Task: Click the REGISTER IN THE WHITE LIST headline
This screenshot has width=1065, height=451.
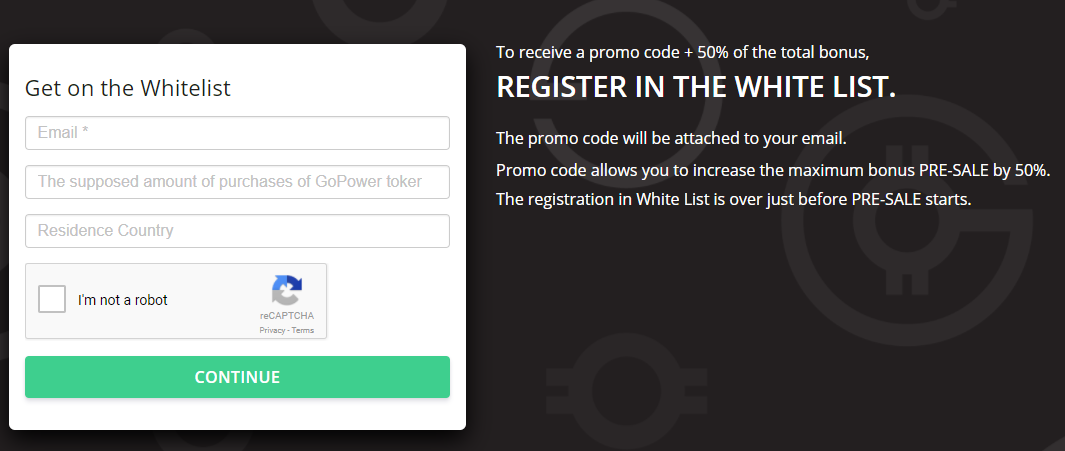Action: coord(696,87)
